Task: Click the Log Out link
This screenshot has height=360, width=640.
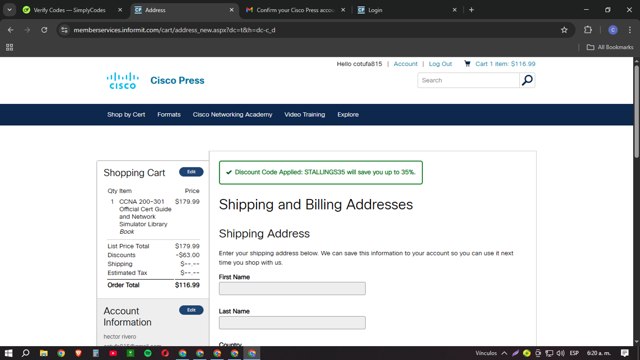Action: tap(440, 64)
